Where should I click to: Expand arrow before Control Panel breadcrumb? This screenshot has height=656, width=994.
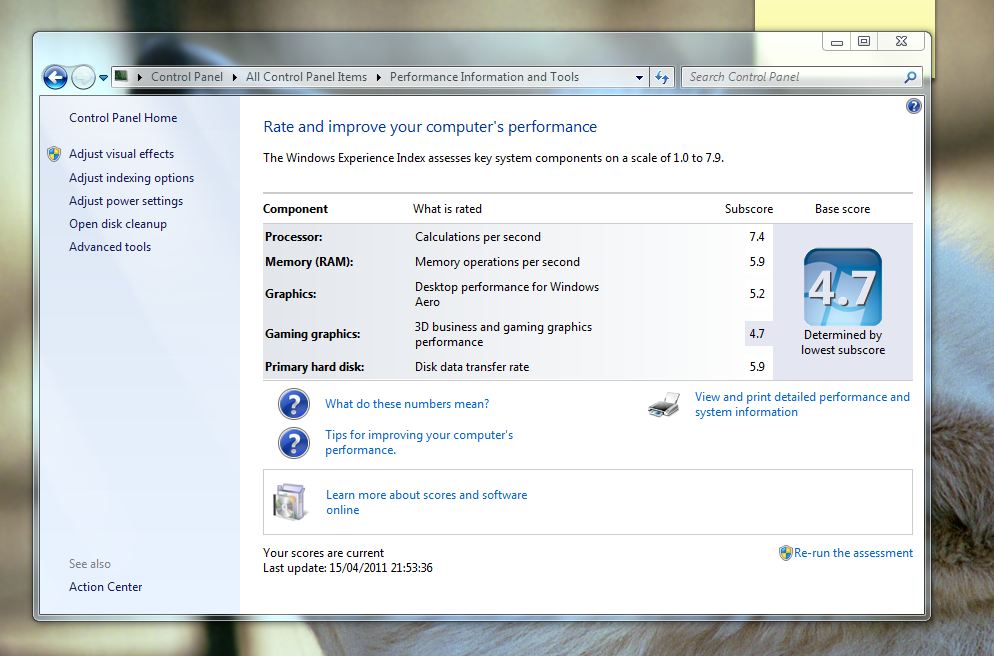coord(139,77)
